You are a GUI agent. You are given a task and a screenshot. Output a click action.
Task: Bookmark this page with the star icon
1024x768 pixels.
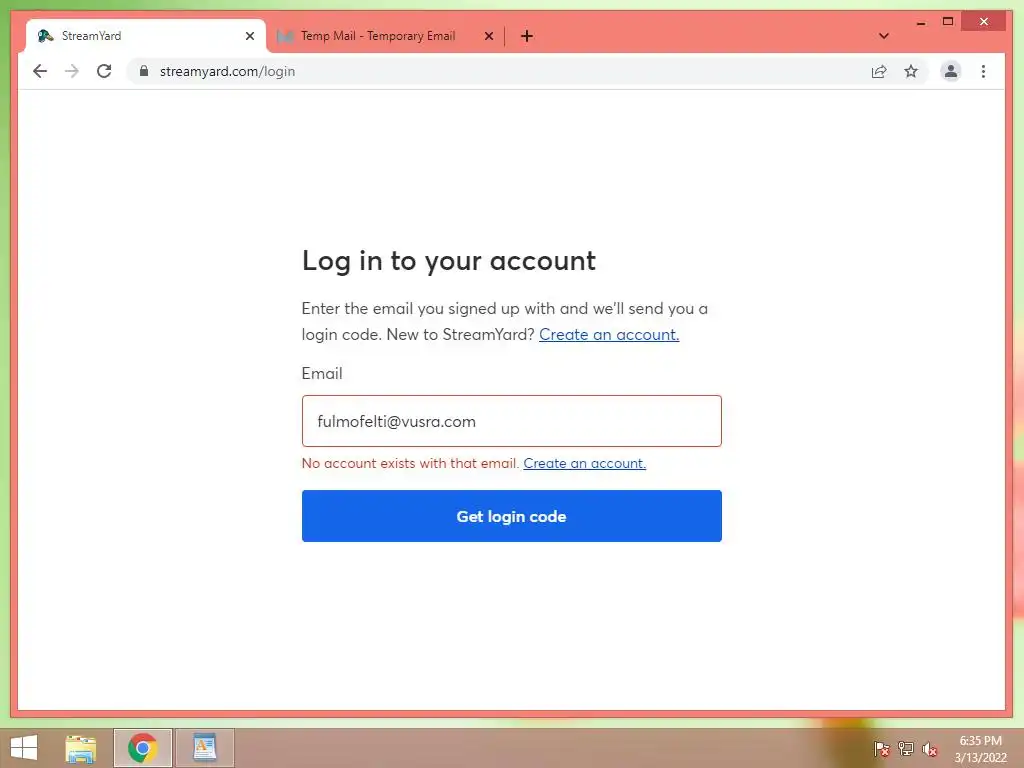pos(911,71)
